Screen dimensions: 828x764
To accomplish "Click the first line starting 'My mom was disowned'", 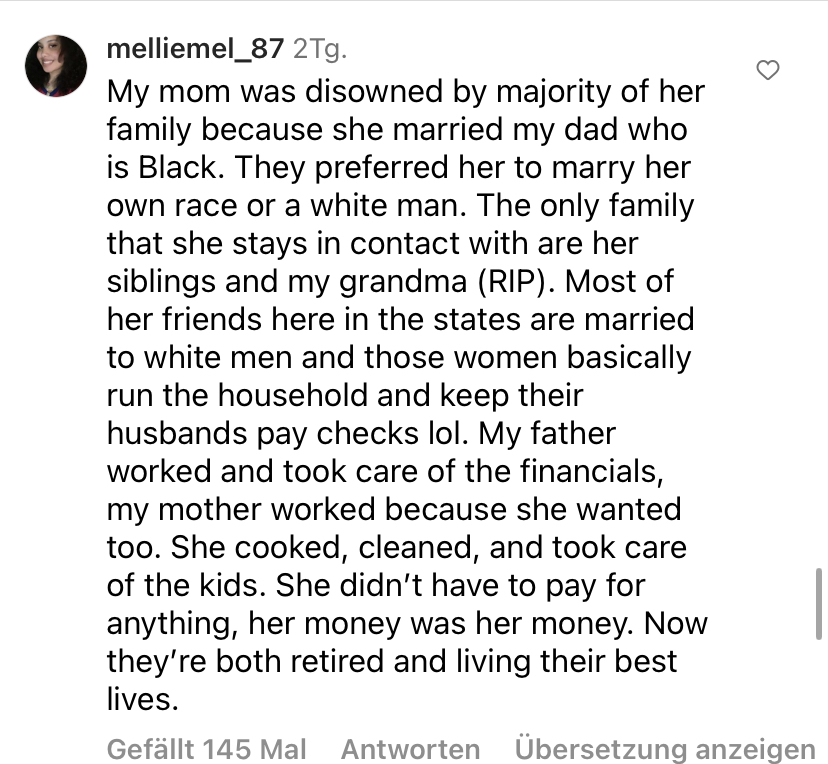I will pos(406,92).
